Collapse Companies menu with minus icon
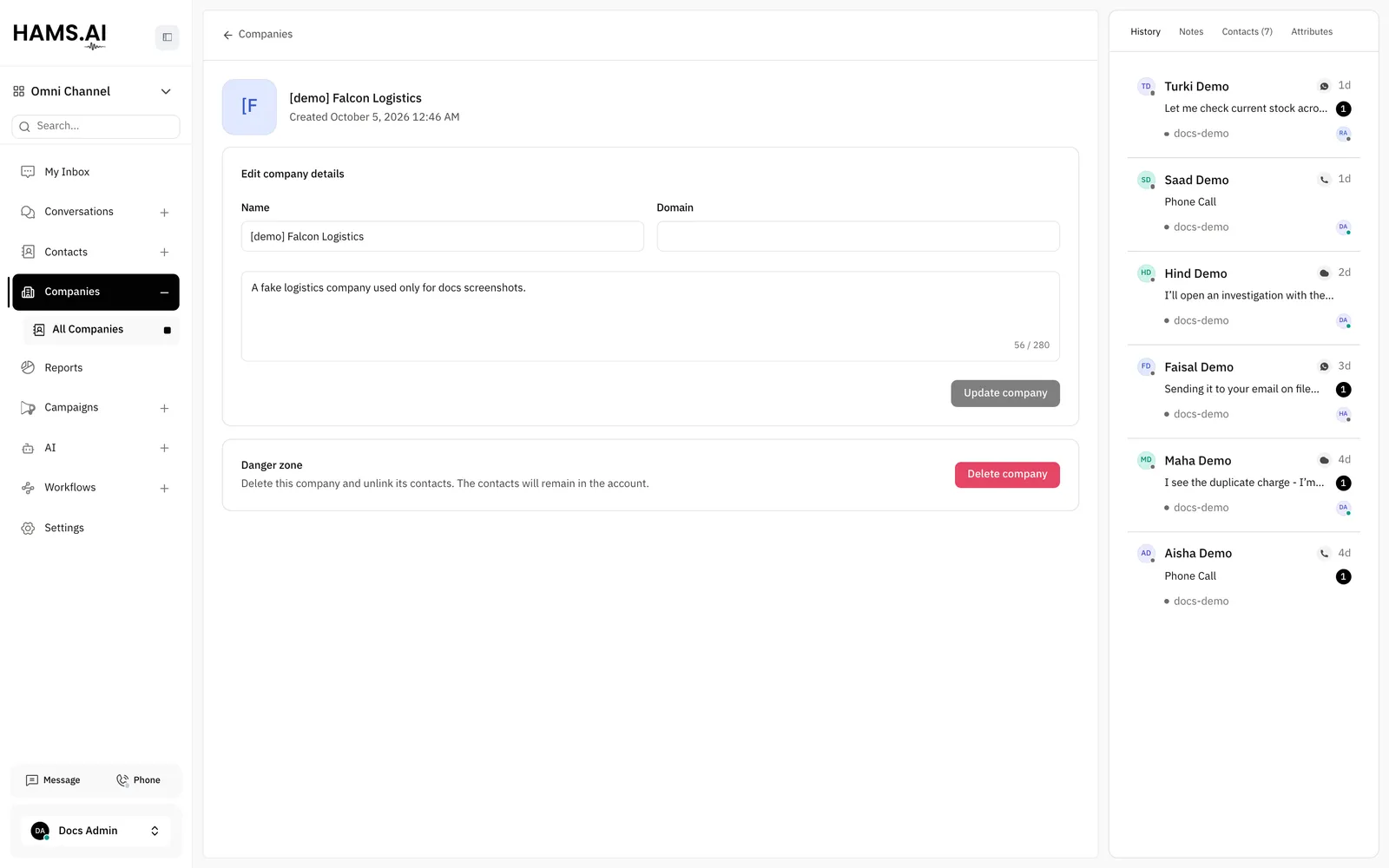1389x868 pixels. (164, 293)
